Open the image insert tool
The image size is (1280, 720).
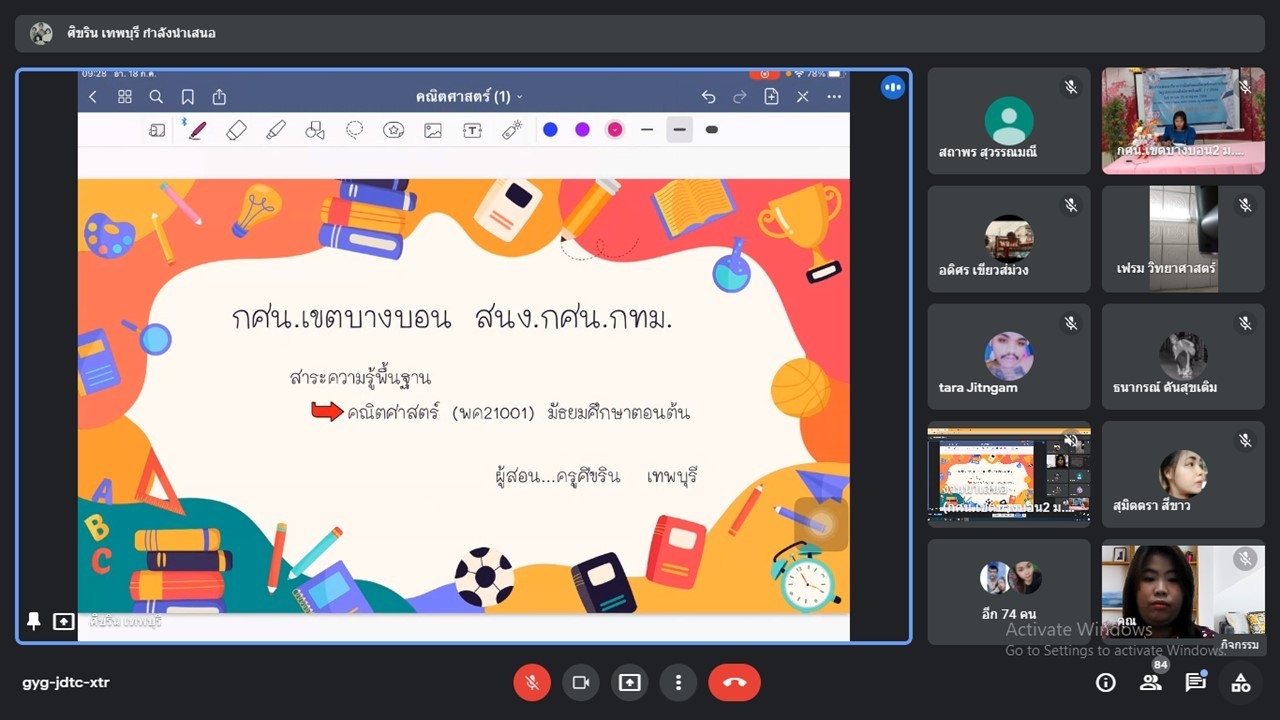[433, 130]
